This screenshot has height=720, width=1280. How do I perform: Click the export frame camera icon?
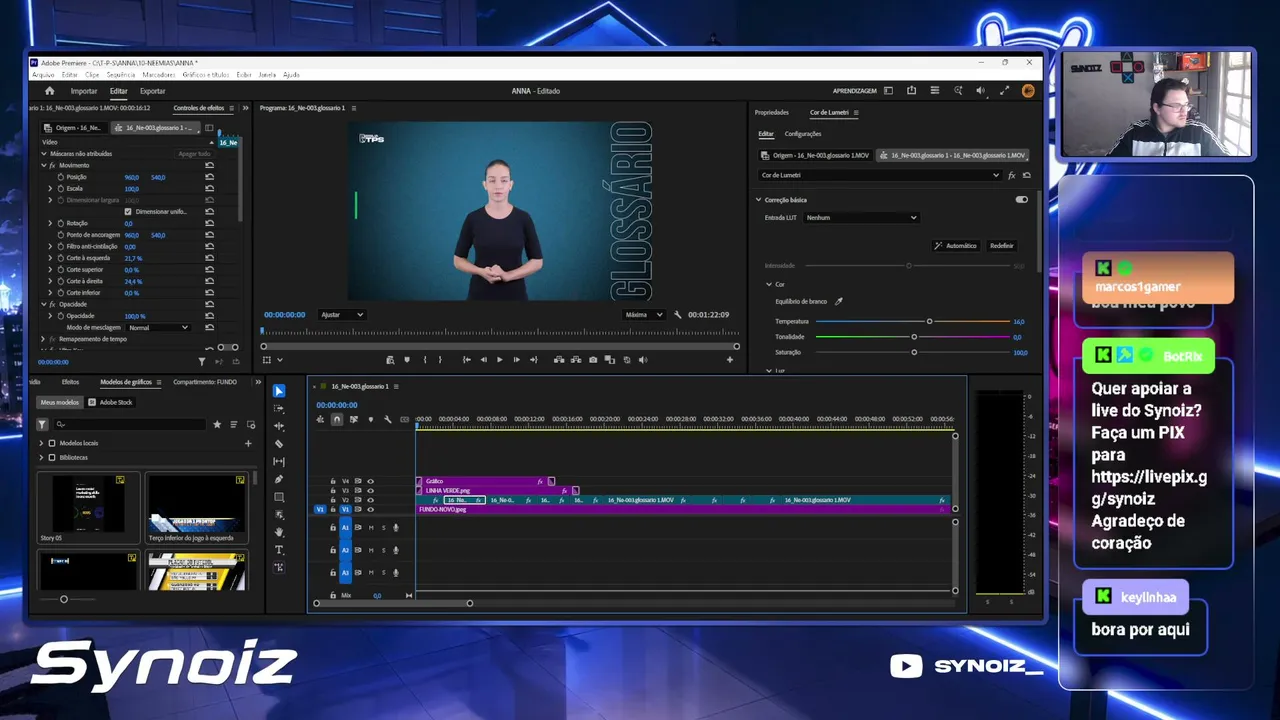tap(593, 360)
